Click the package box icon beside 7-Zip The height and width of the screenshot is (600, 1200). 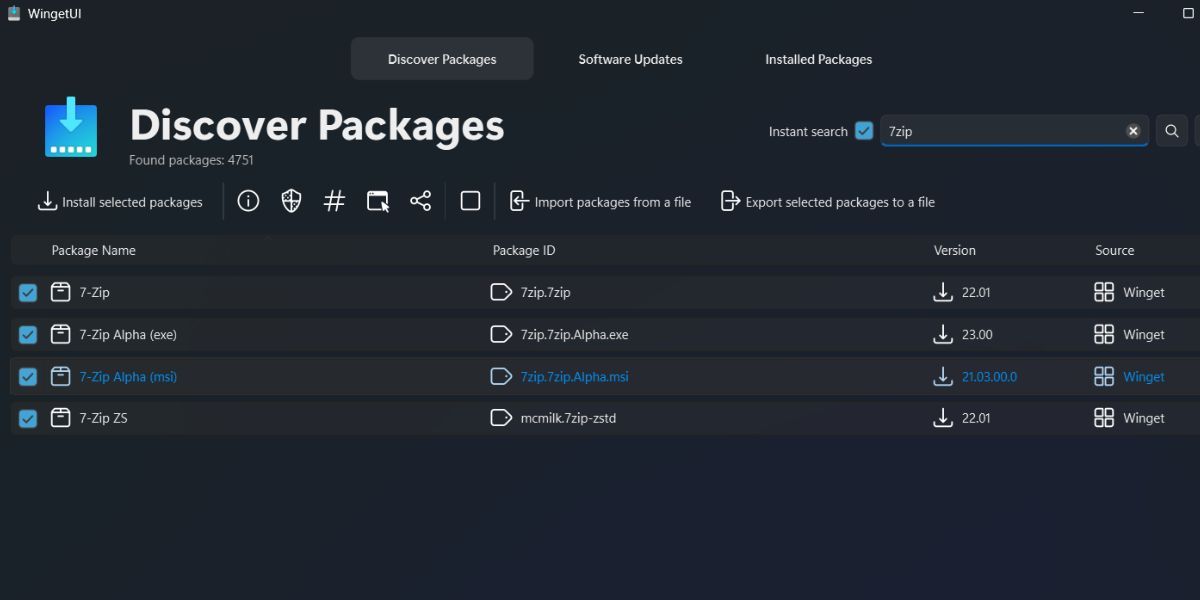(61, 292)
